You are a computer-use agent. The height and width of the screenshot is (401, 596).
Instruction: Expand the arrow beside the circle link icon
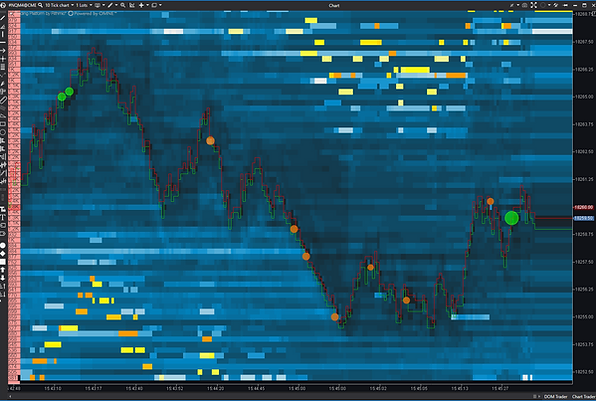pos(549,5)
